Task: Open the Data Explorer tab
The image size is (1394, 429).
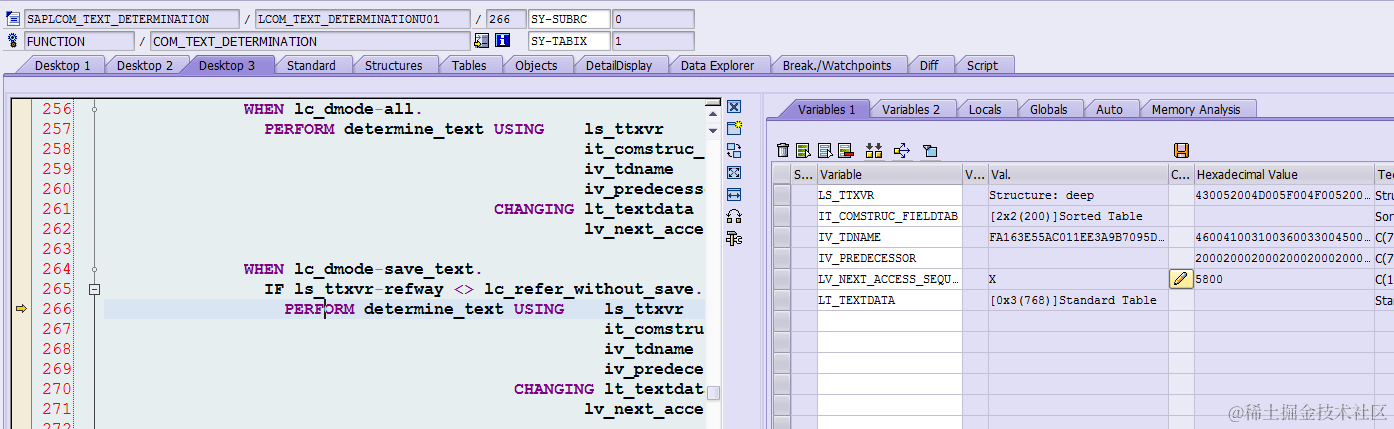Action: (x=717, y=65)
